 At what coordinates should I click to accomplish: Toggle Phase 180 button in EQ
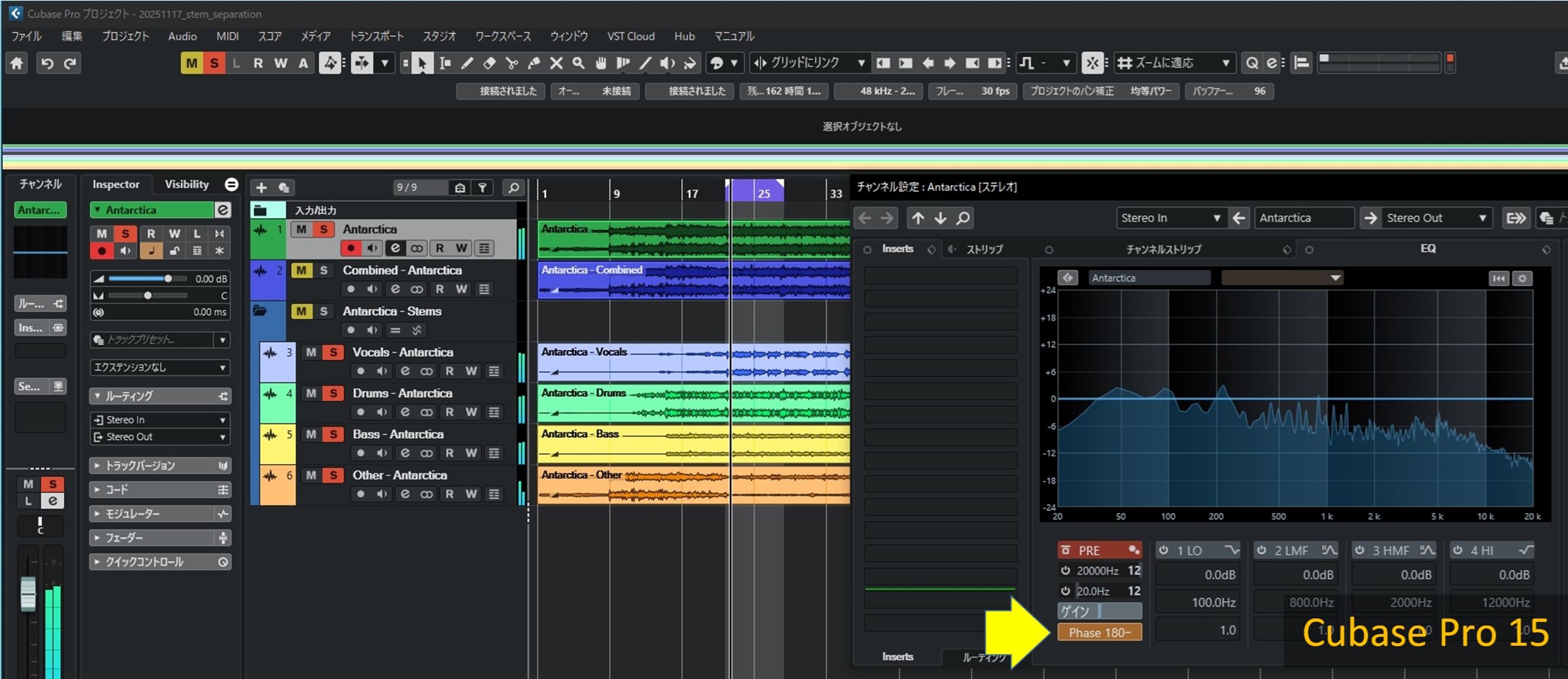pyautogui.click(x=1099, y=633)
